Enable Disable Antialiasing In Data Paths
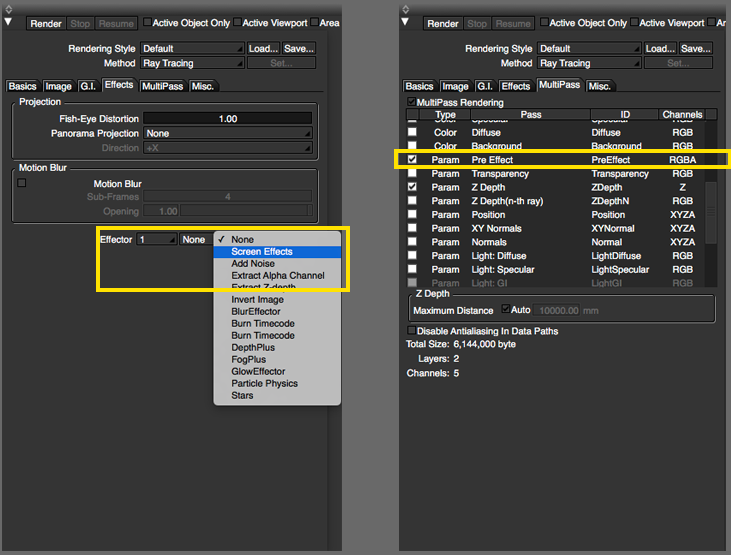The width and height of the screenshot is (731, 555). click(x=411, y=330)
